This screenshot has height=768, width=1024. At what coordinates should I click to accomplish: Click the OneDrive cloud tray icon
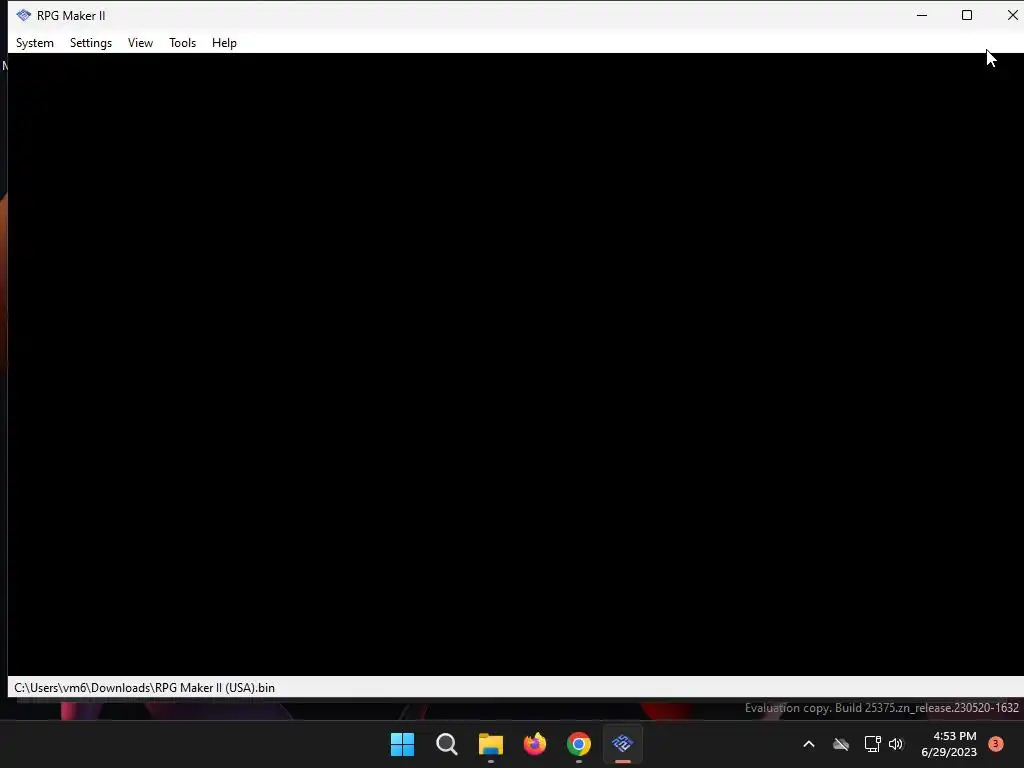841,744
